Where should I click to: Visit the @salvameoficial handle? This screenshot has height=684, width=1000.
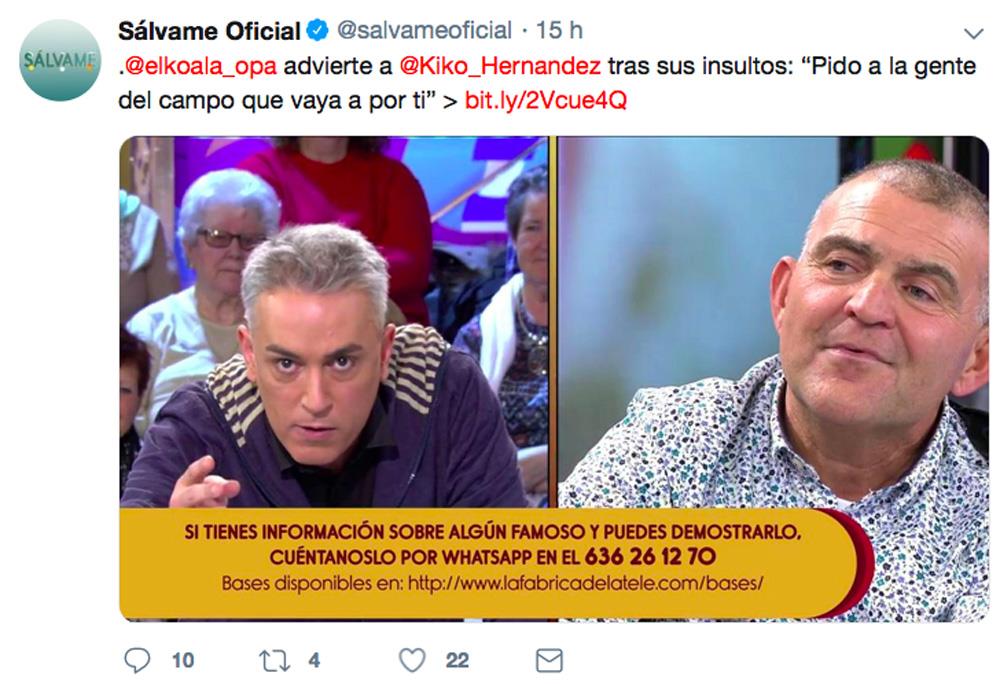coord(424,30)
